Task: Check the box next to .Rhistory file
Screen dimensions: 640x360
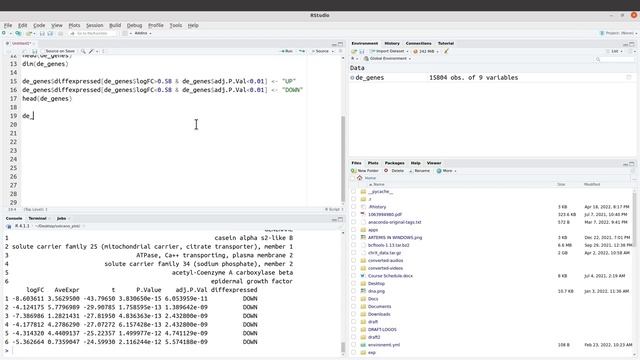Action: tap(353, 207)
